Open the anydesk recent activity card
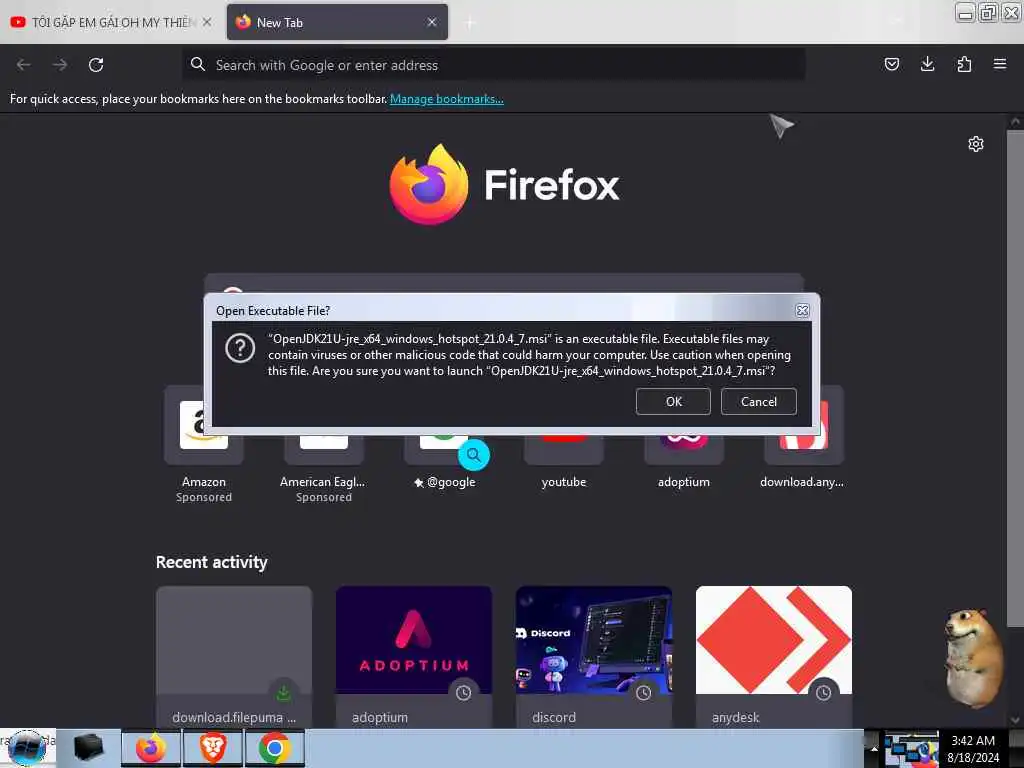 click(774, 657)
